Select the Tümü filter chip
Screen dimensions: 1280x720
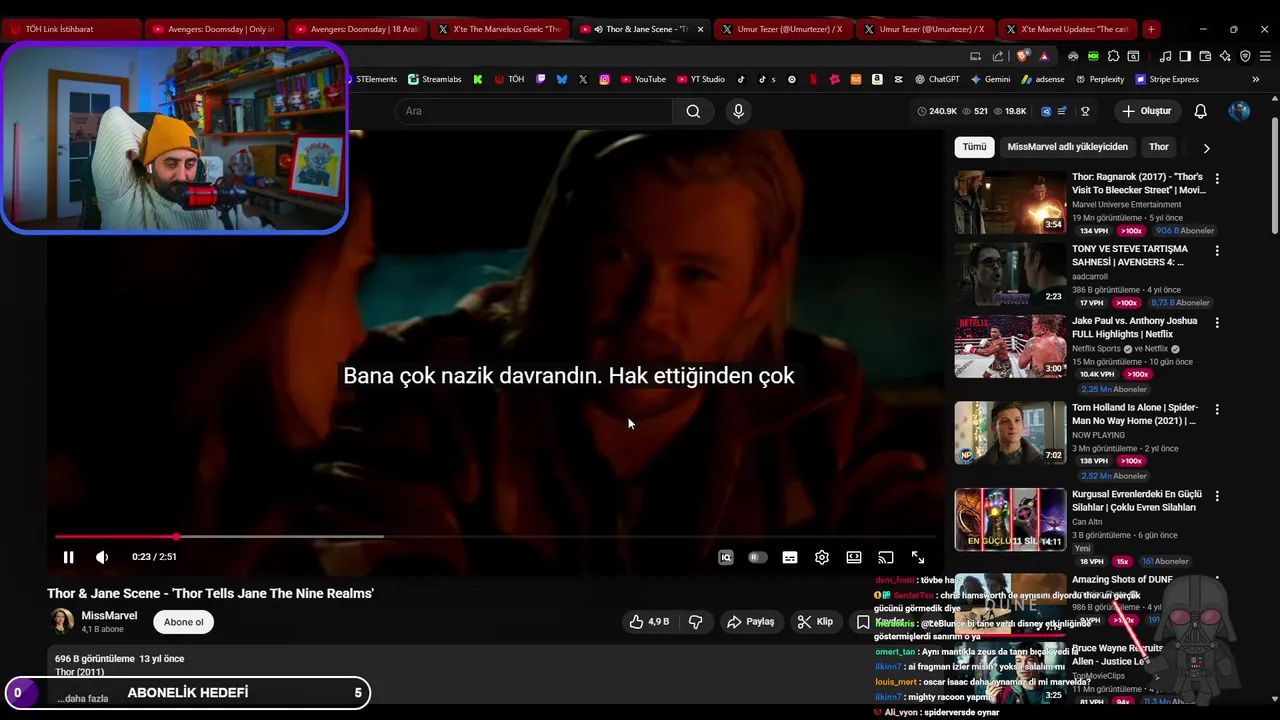(974, 147)
